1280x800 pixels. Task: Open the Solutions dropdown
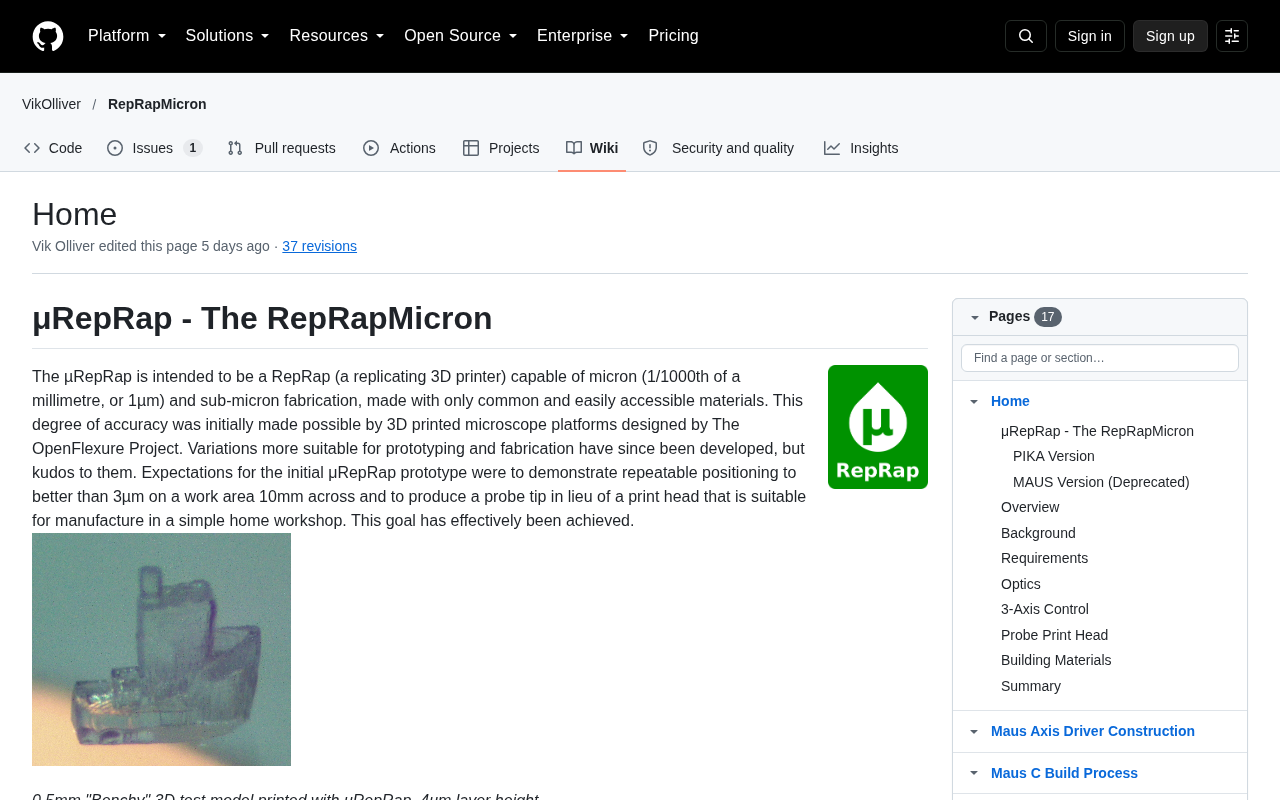pos(228,36)
